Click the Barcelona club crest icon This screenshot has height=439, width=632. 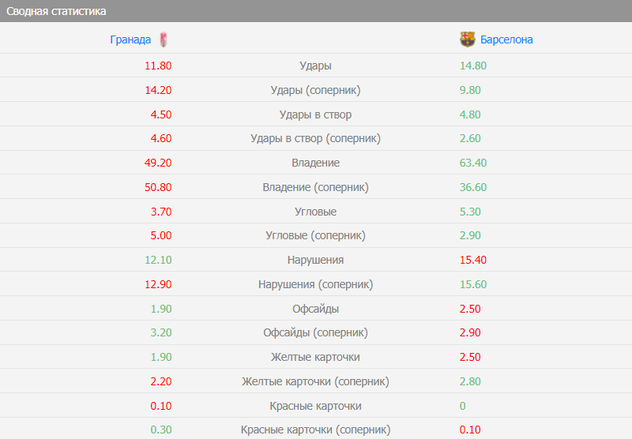click(467, 40)
